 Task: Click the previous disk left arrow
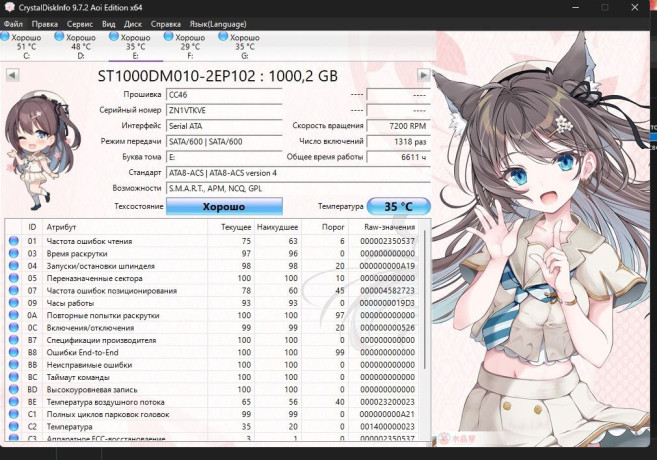[x=13, y=75]
